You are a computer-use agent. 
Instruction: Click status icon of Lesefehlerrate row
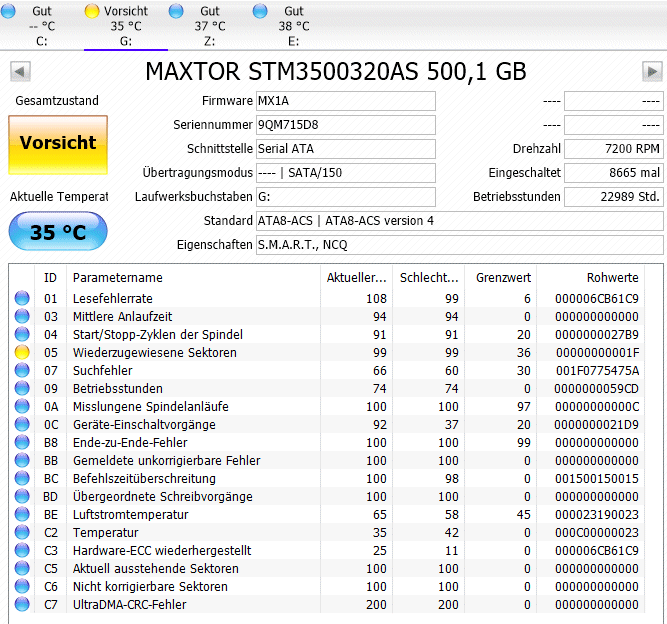tap(22, 298)
